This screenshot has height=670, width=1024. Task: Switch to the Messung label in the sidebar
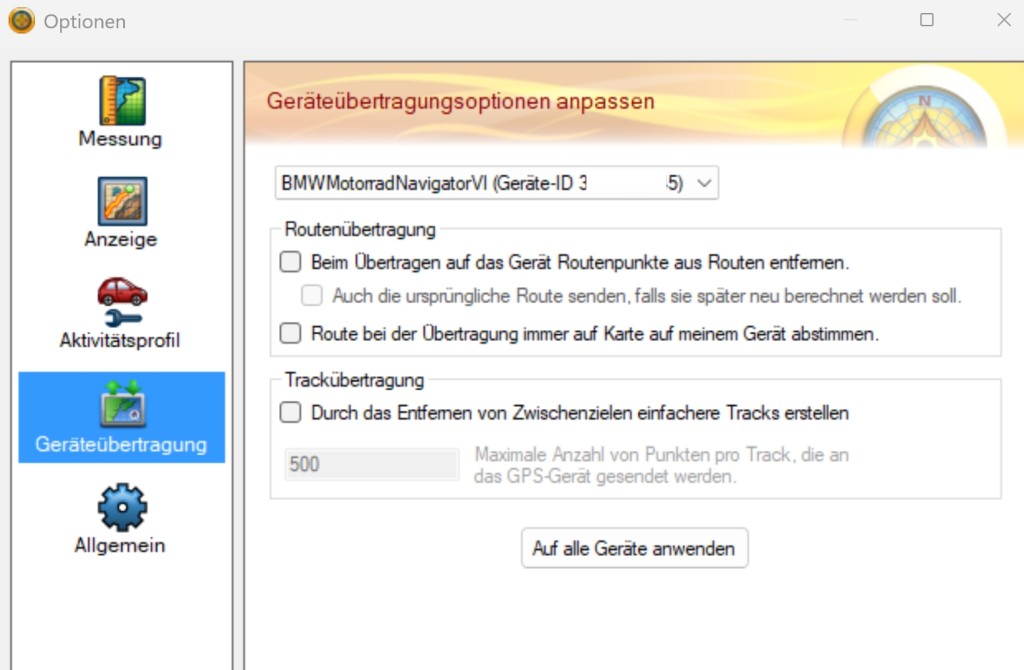(120, 139)
